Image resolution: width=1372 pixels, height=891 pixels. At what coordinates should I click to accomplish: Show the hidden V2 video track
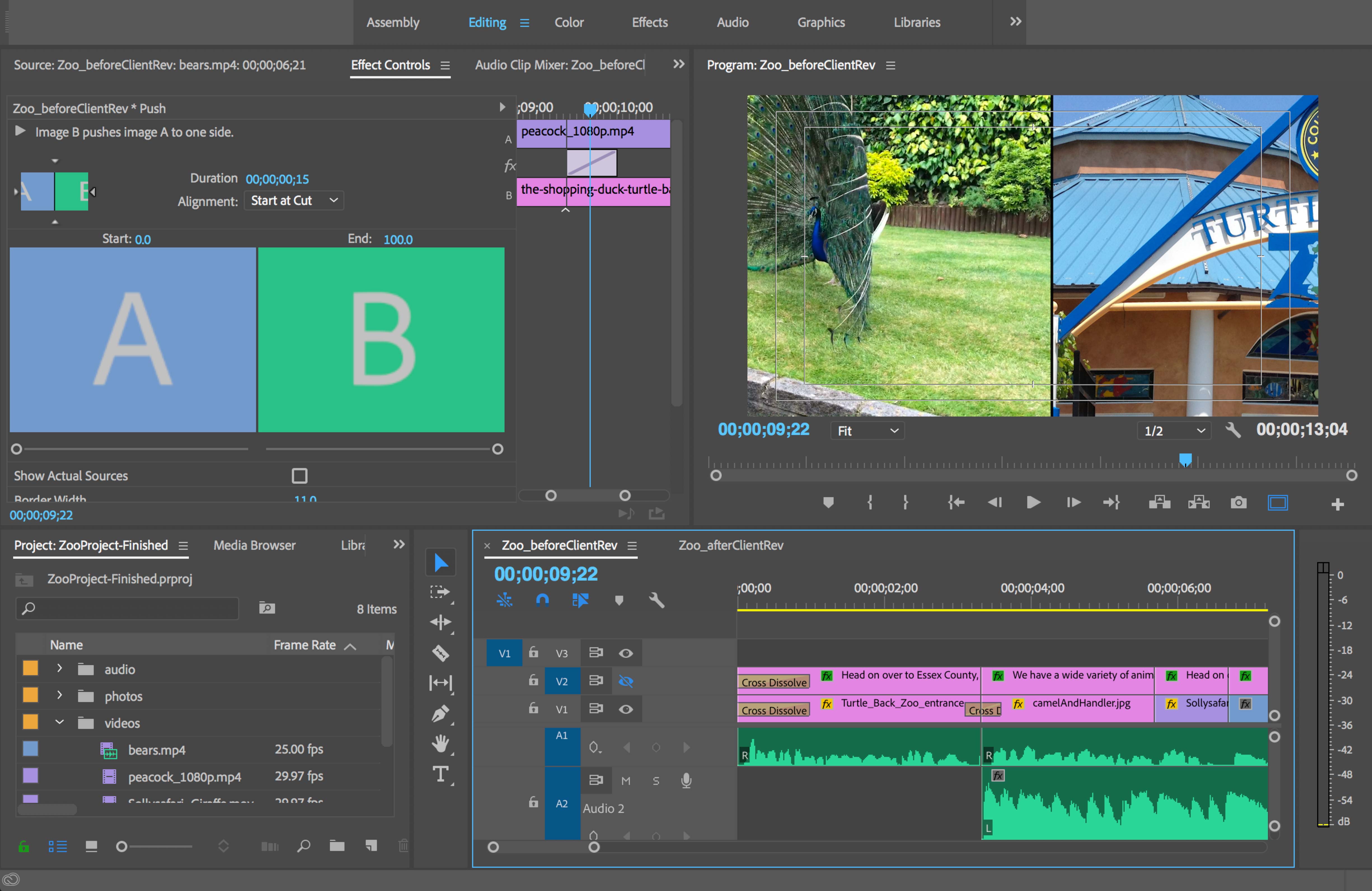[626, 681]
